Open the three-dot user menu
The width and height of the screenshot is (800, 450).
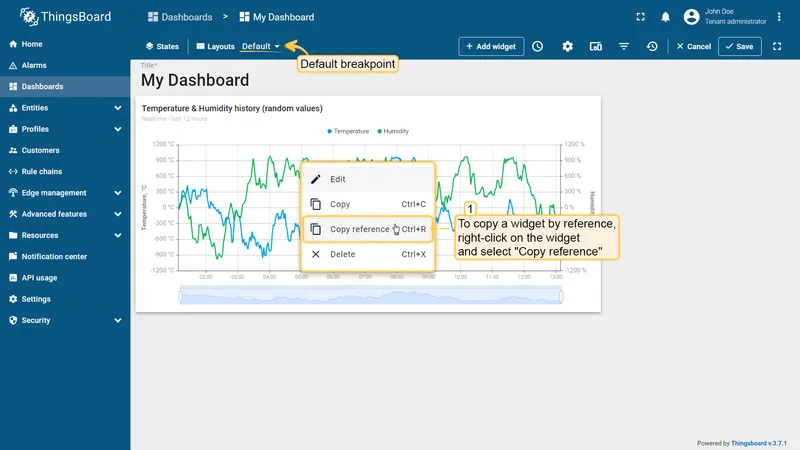pos(779,17)
